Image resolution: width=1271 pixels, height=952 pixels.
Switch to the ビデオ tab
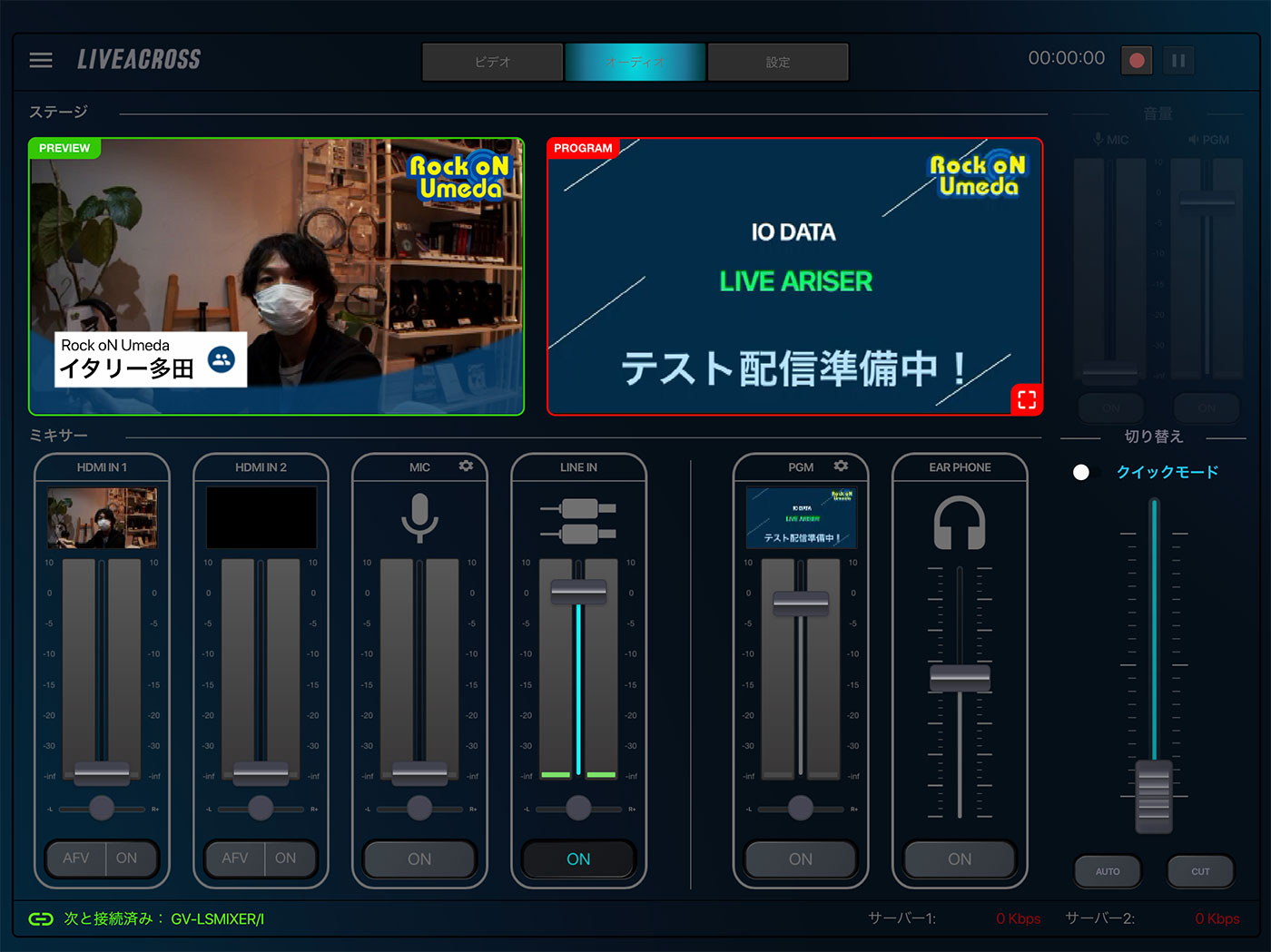coord(492,62)
